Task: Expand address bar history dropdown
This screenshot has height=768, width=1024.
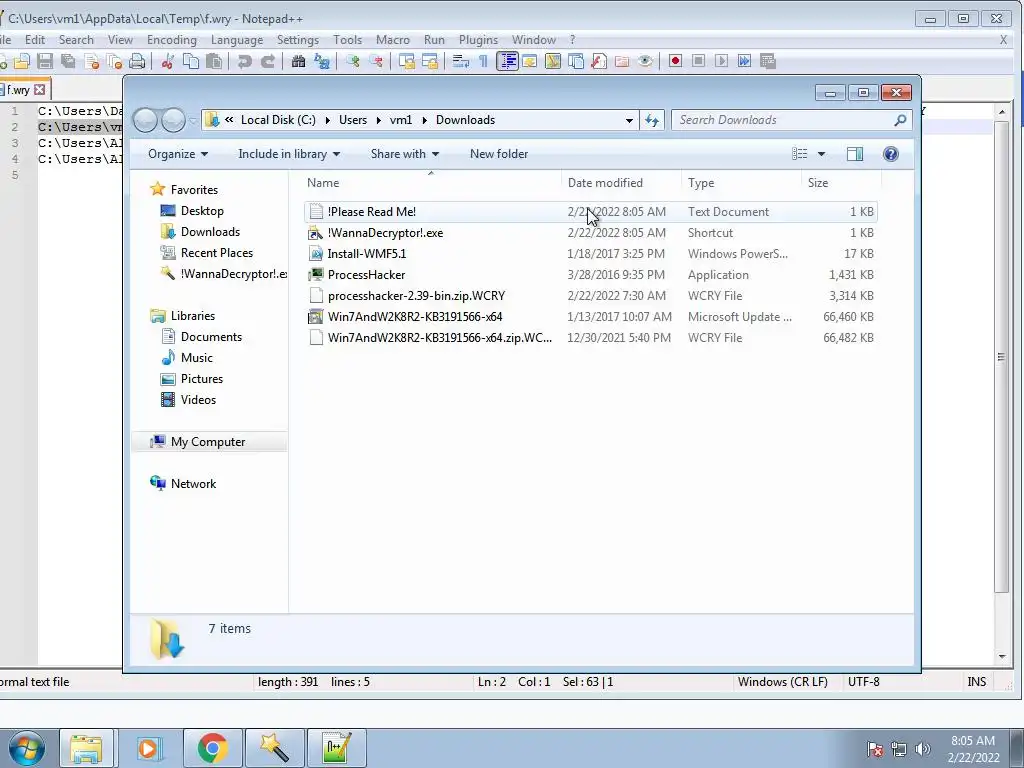Action: click(629, 120)
